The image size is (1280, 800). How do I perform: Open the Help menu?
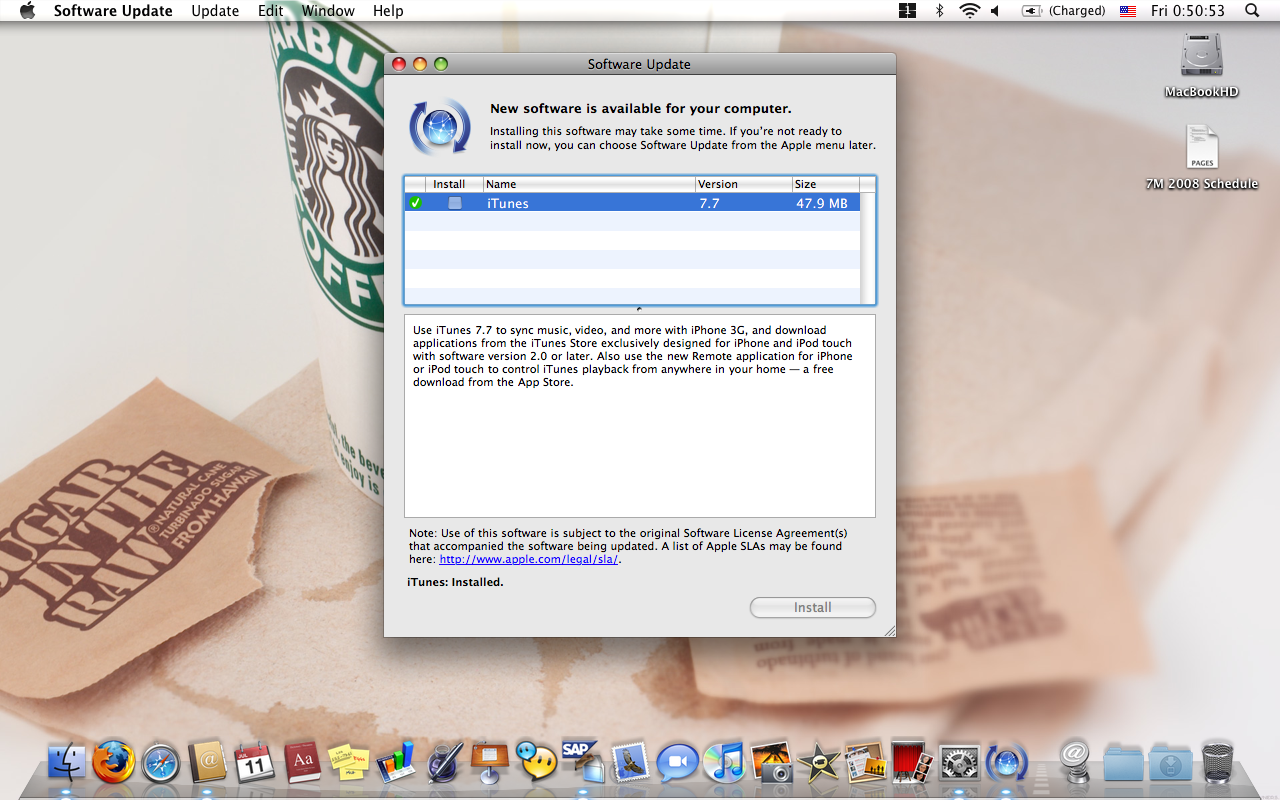tap(388, 11)
